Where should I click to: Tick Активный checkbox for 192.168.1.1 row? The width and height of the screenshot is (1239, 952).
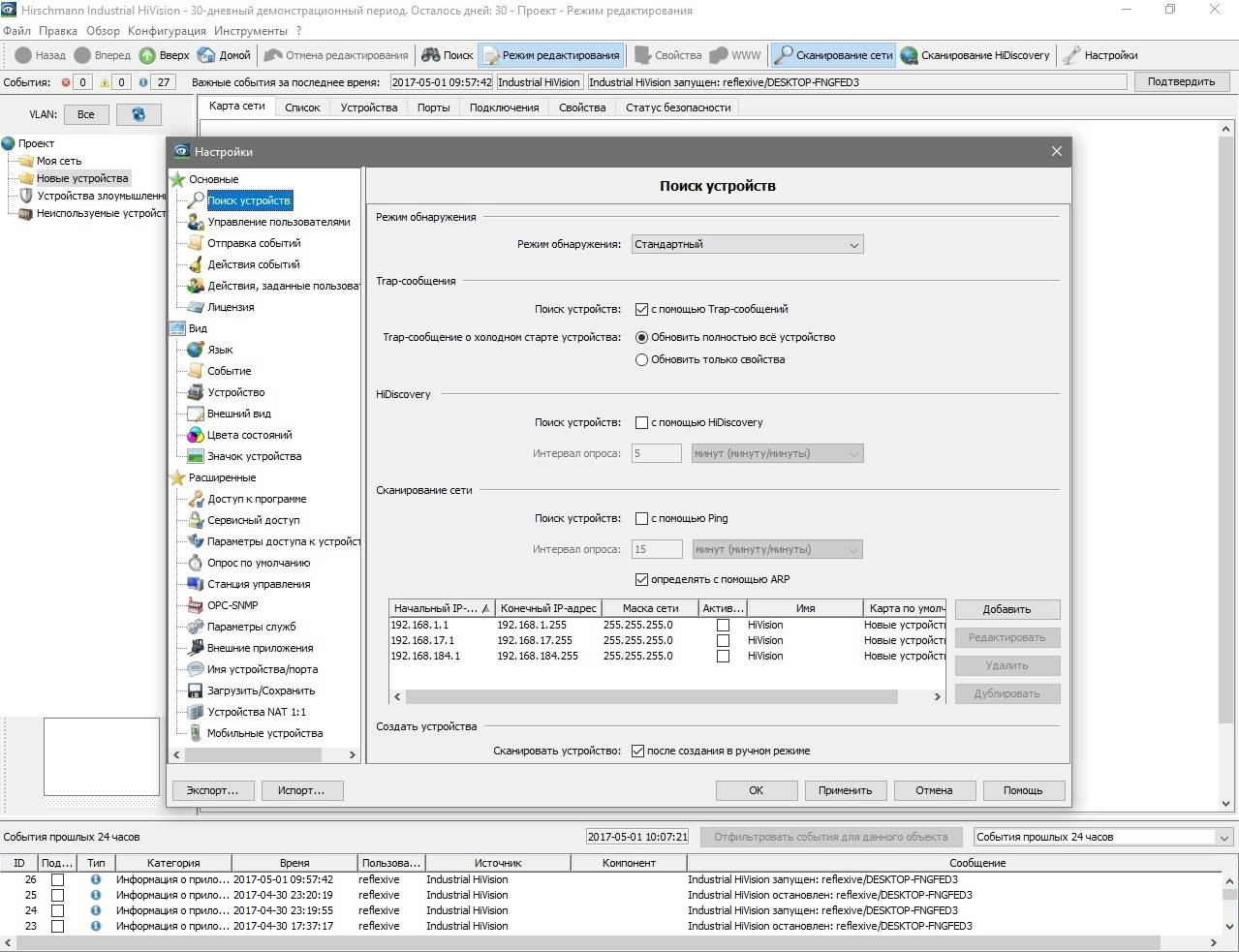[723, 626]
